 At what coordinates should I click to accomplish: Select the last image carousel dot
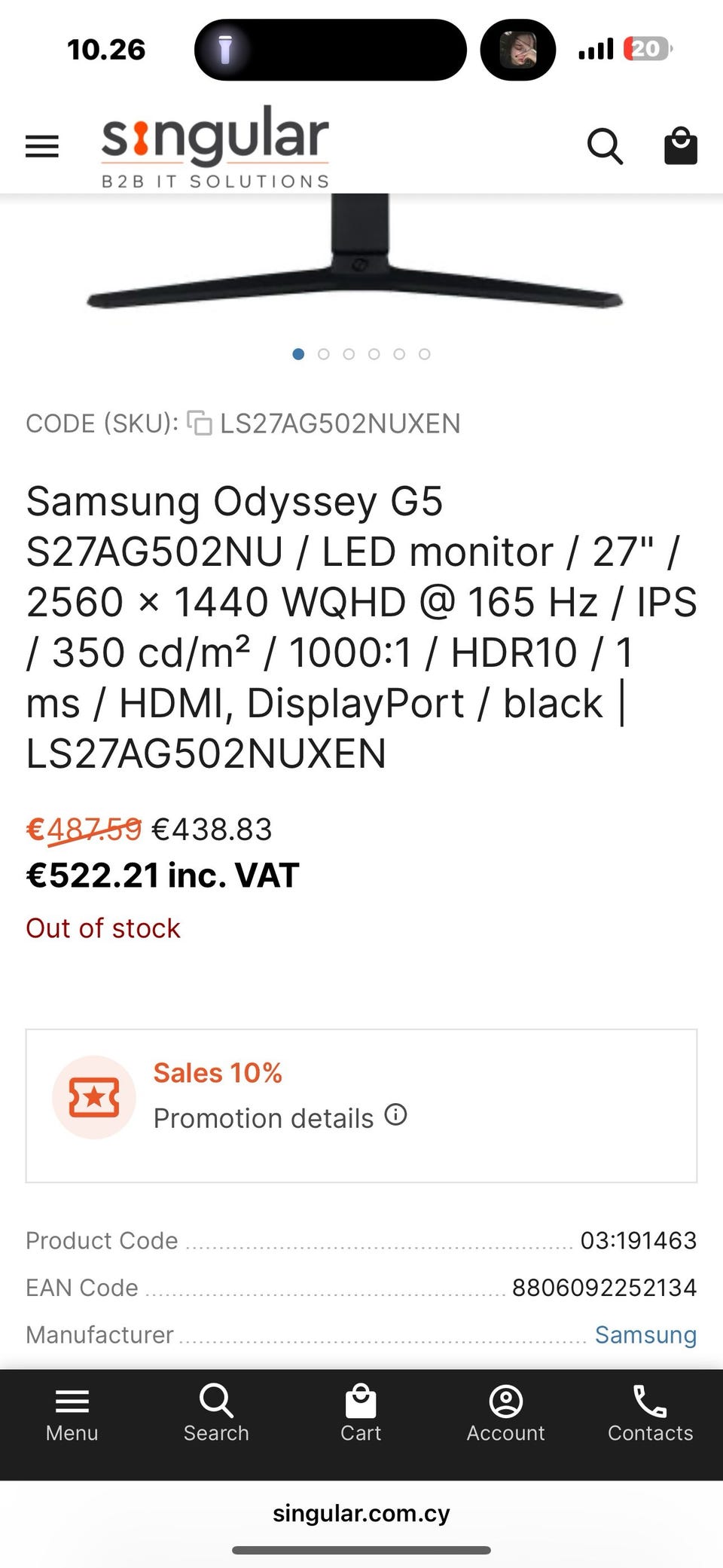tap(425, 354)
